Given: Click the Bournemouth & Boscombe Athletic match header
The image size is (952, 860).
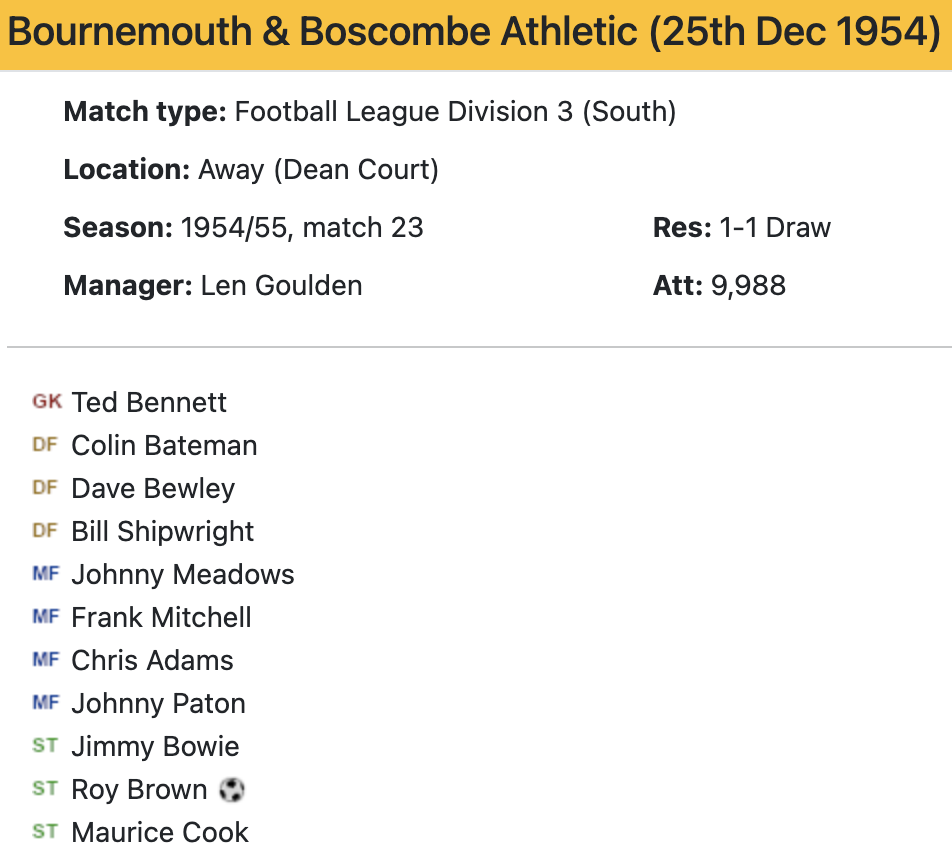Looking at the screenshot, I should 474,33.
